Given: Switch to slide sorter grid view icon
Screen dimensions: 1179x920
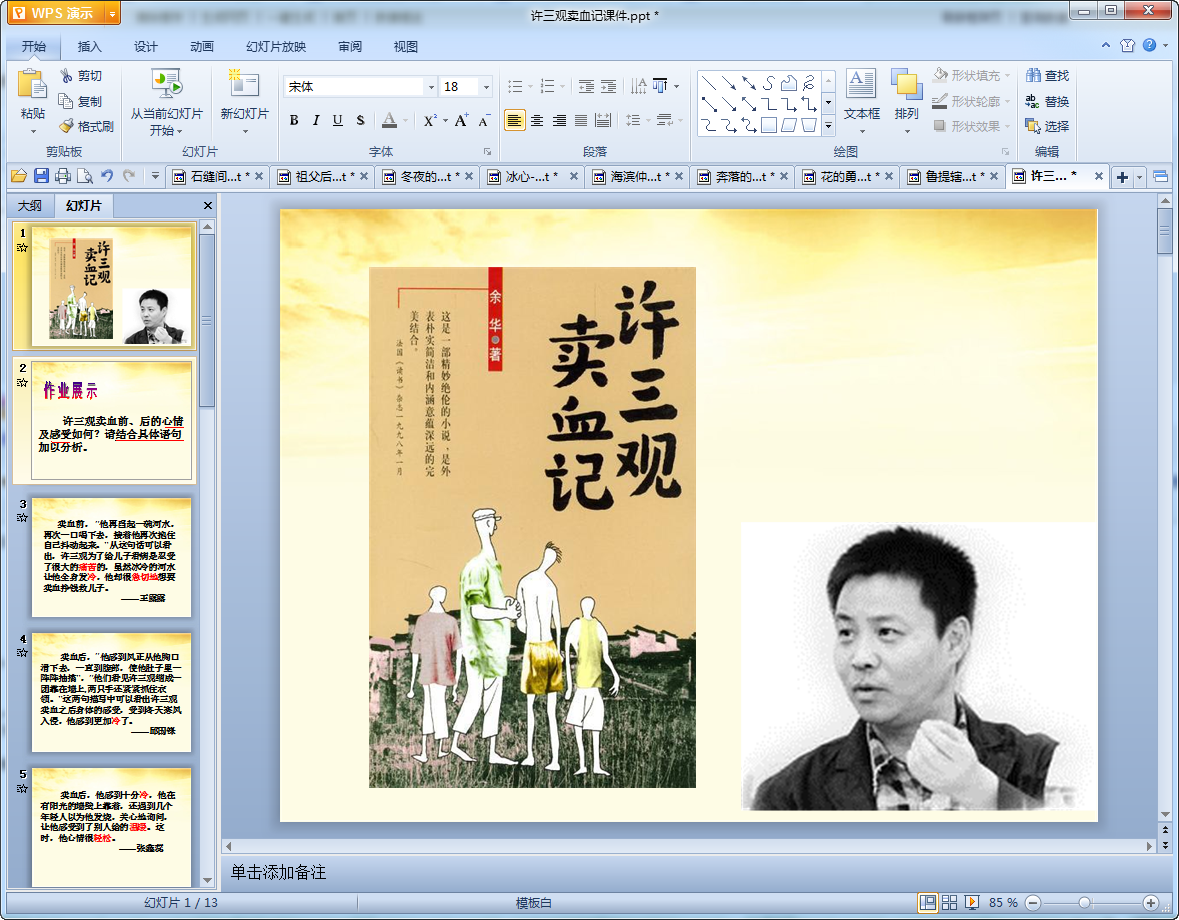Looking at the screenshot, I should pos(950,902).
